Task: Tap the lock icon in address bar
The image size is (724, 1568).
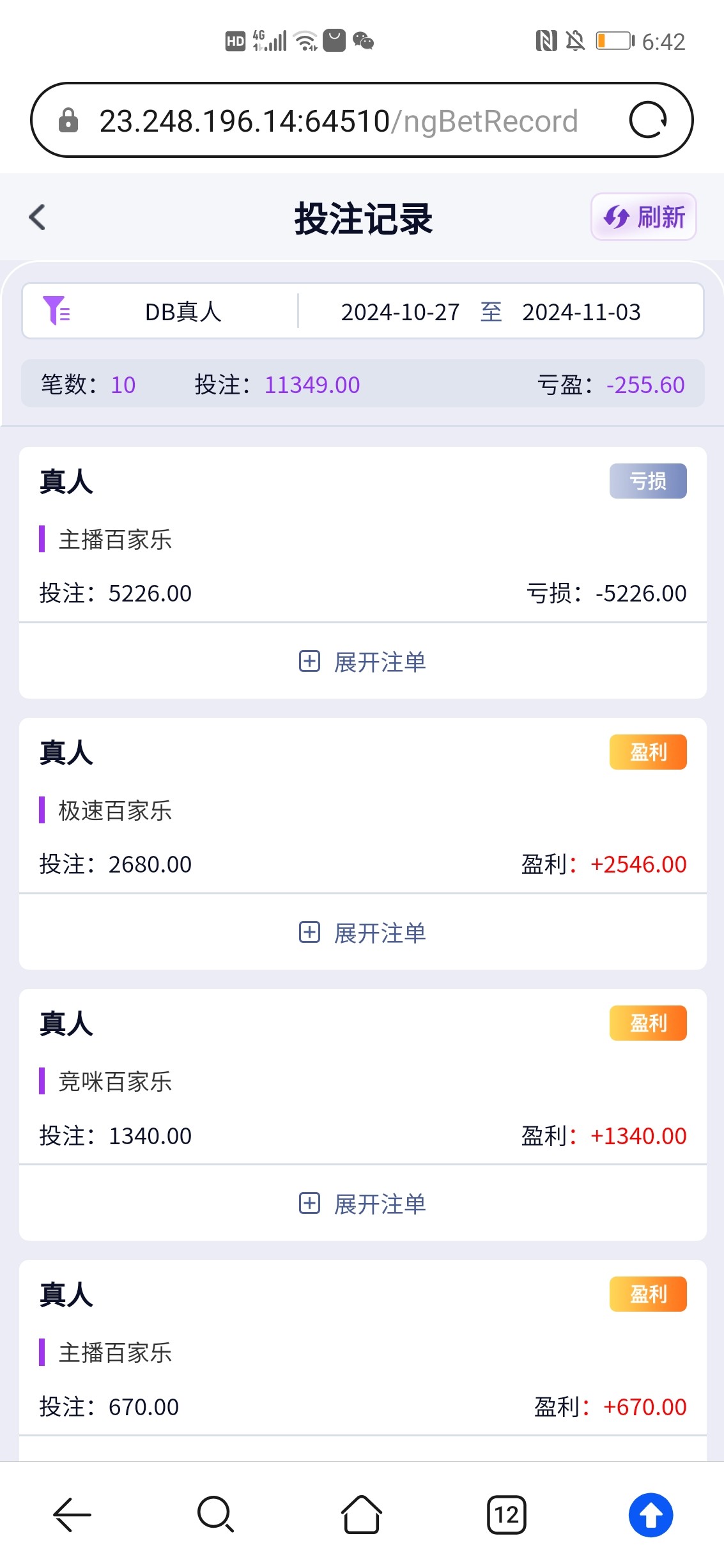Action: coord(68,120)
